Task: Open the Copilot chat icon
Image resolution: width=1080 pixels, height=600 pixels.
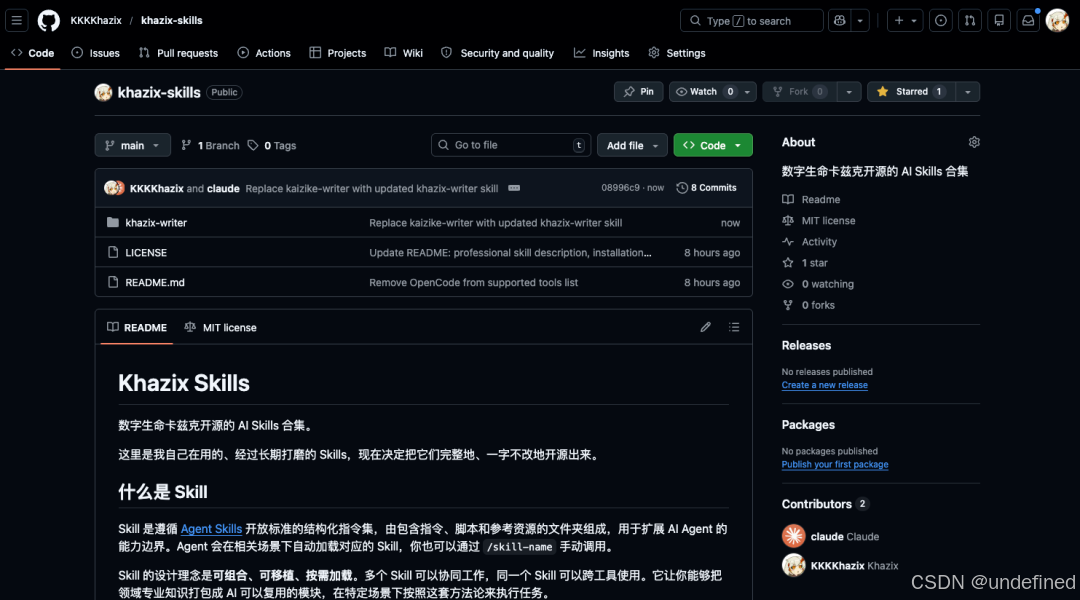Action: [840, 21]
